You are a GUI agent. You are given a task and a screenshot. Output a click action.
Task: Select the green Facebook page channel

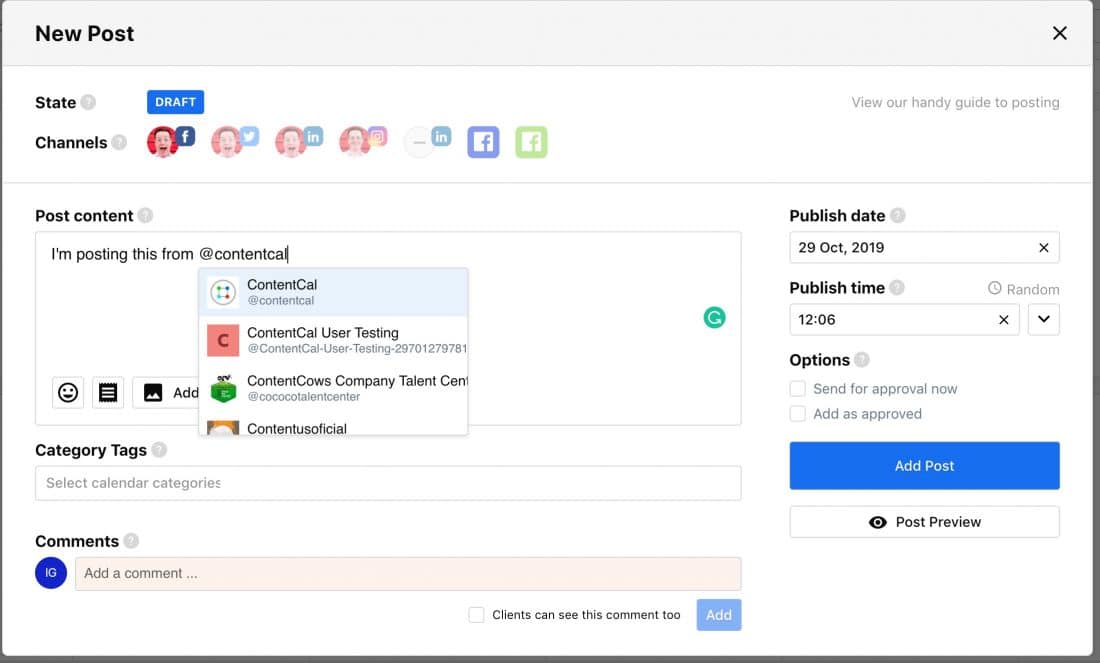531,142
